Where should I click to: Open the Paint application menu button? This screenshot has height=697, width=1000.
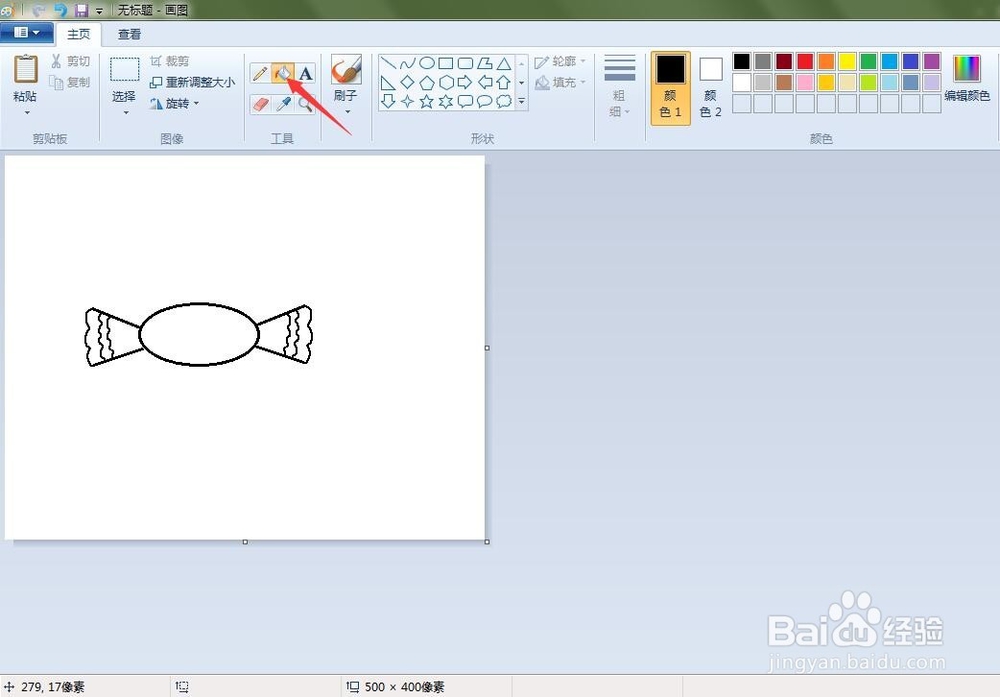click(x=26, y=33)
